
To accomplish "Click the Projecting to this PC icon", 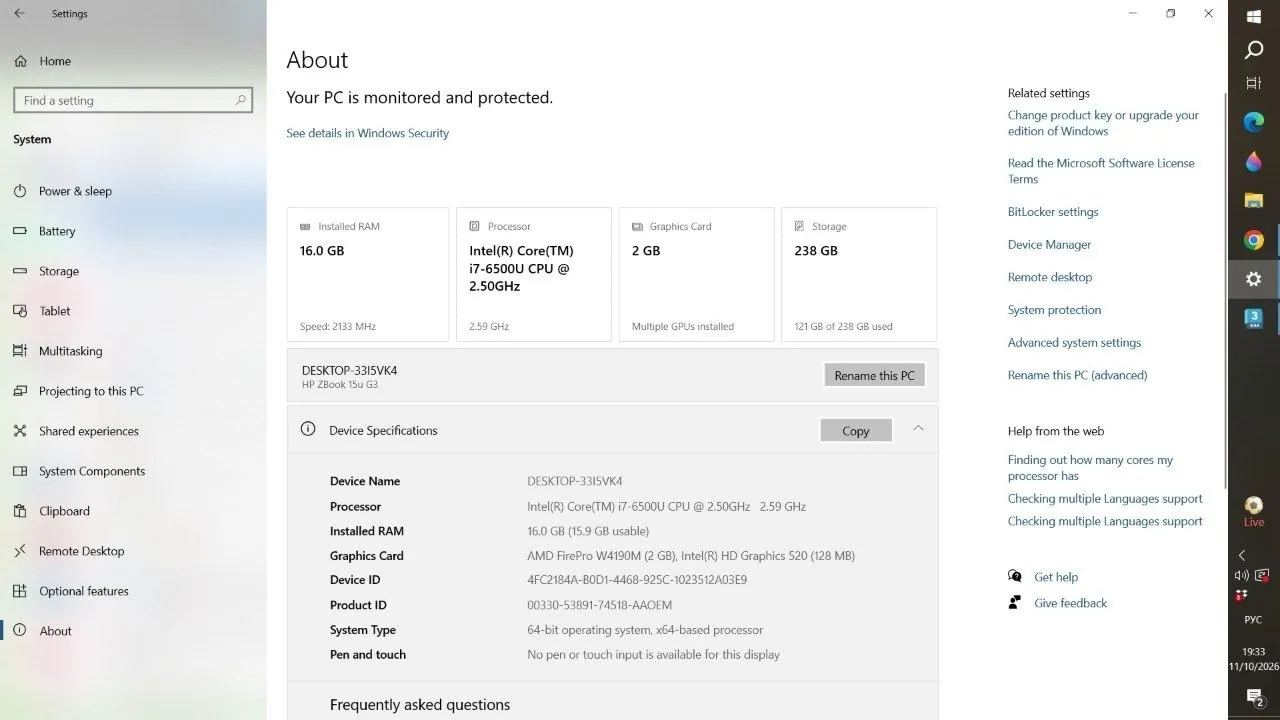I will tap(20, 391).
